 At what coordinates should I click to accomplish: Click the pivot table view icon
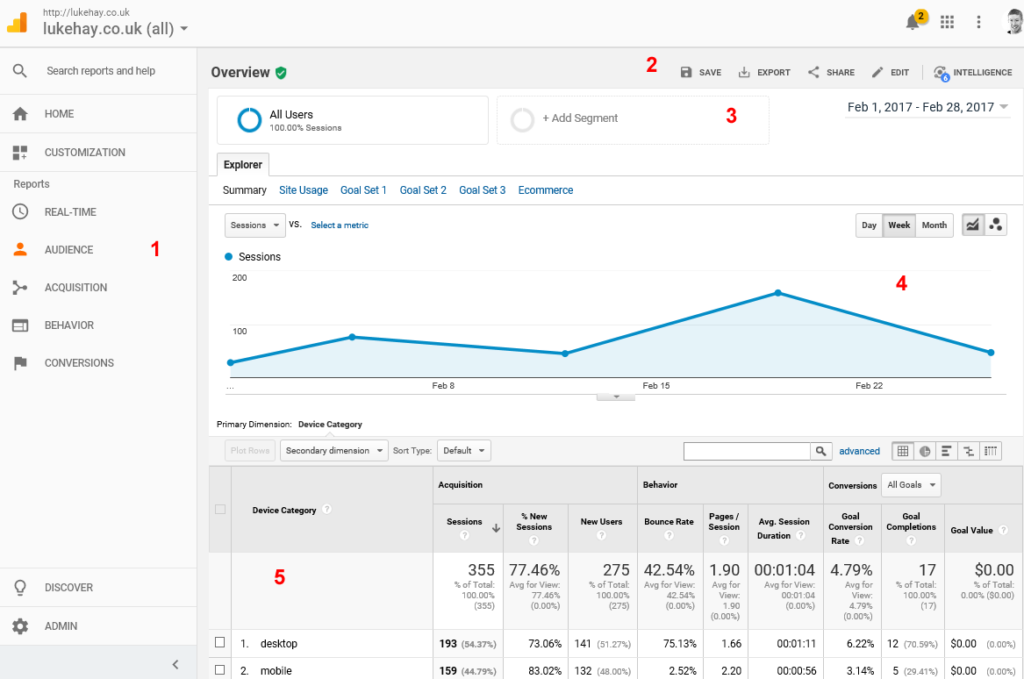pos(991,451)
